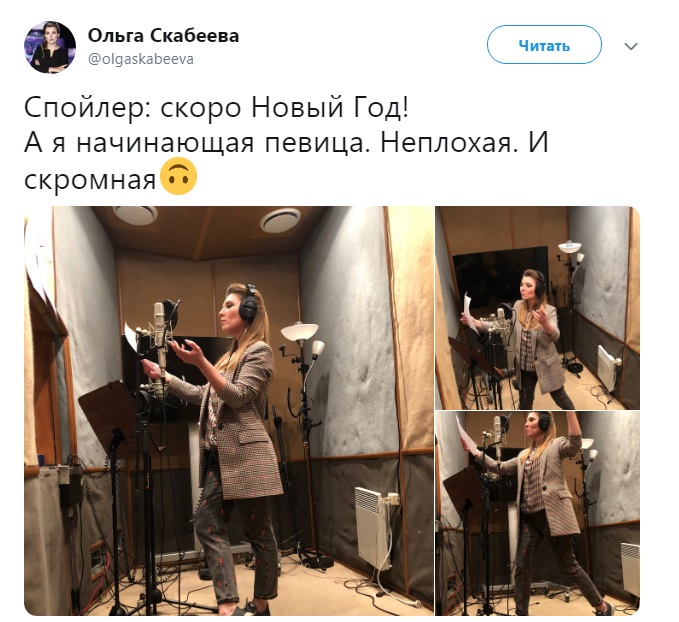Expand the tweet options chevron menu
This screenshot has height=622, width=679.
point(631,46)
